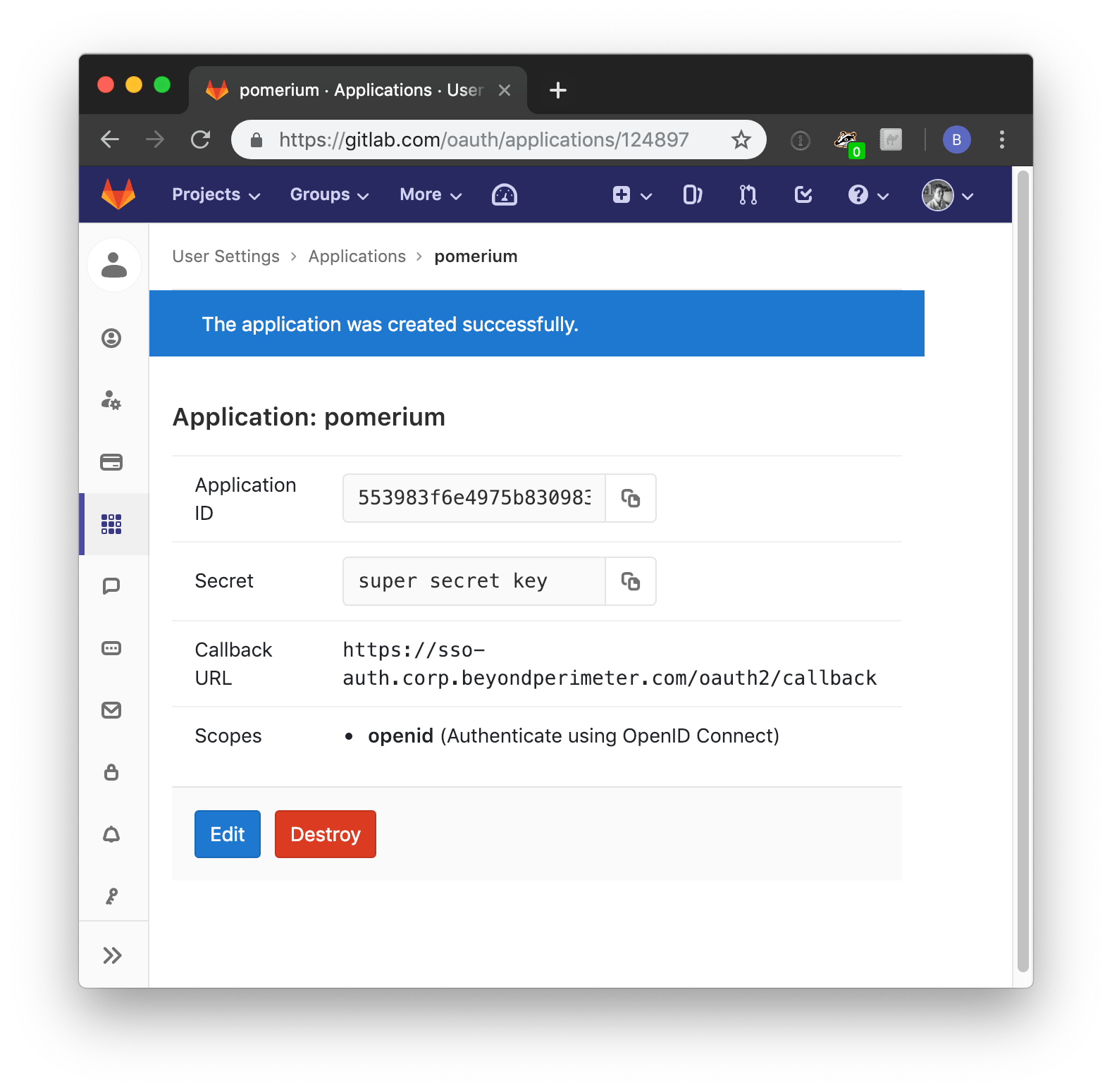Viewport: 1112px width, 1092px height.
Task: Click the Secret text field
Action: pyautogui.click(x=474, y=581)
